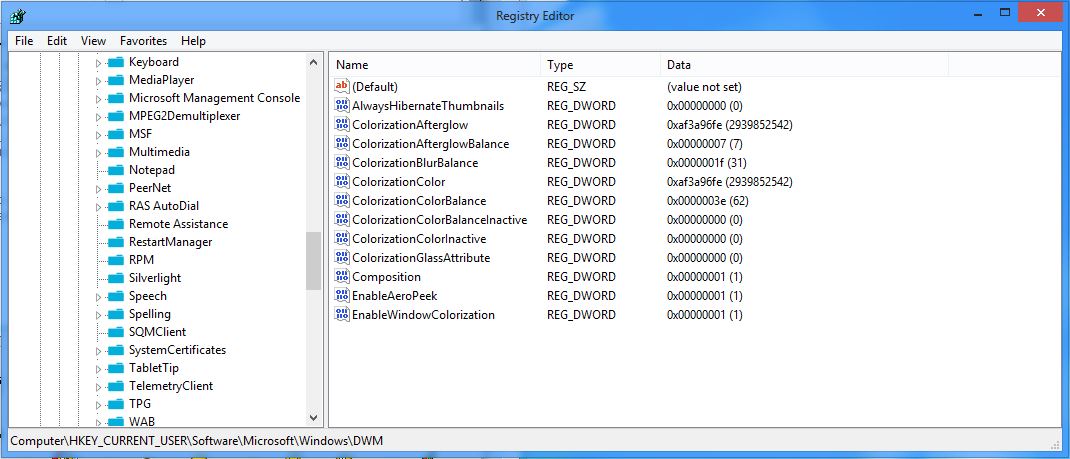Click the data 0x0000001f (31)
Screen dimensions: 1070x459
tap(706, 163)
